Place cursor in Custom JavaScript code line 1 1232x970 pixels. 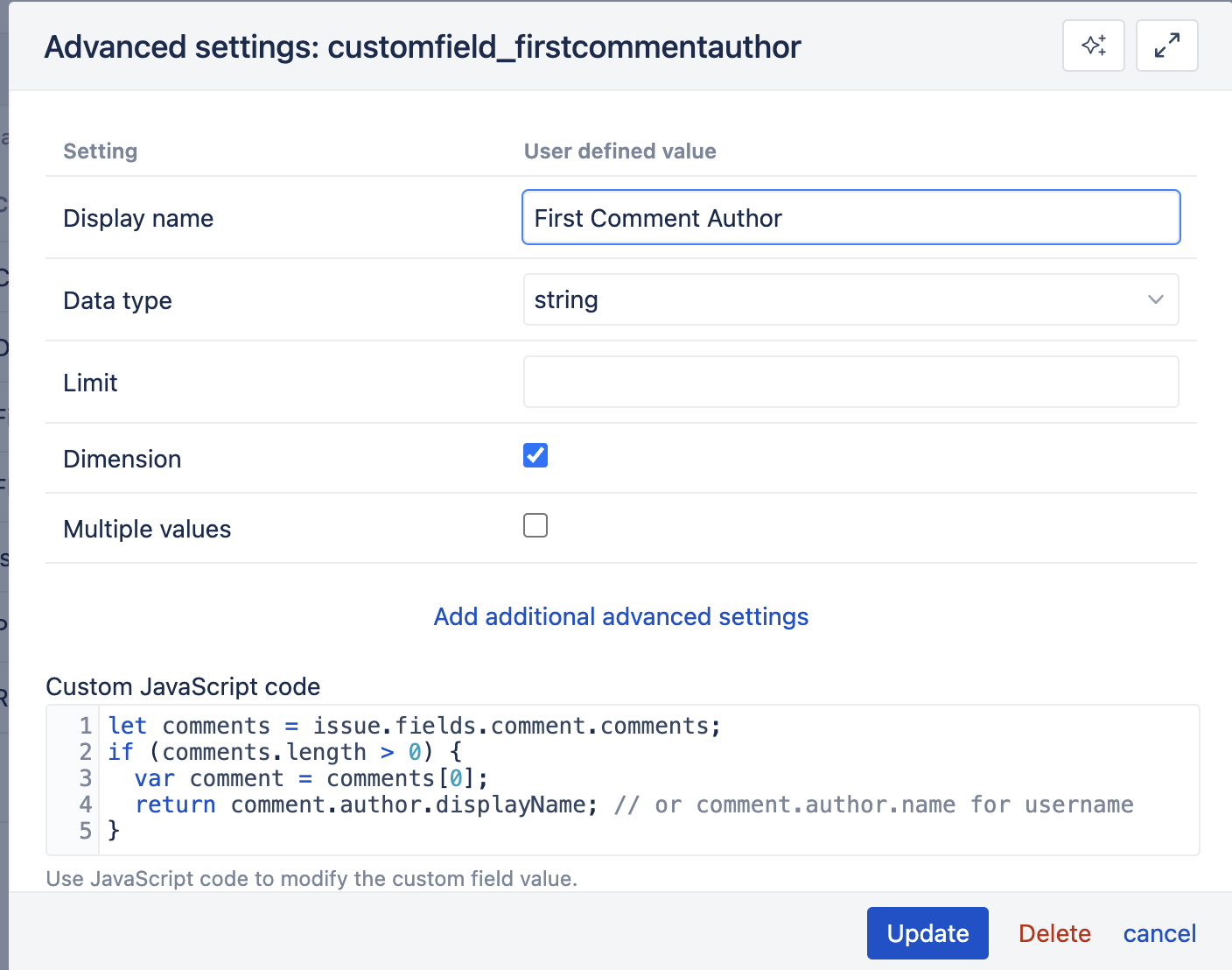tap(415, 726)
